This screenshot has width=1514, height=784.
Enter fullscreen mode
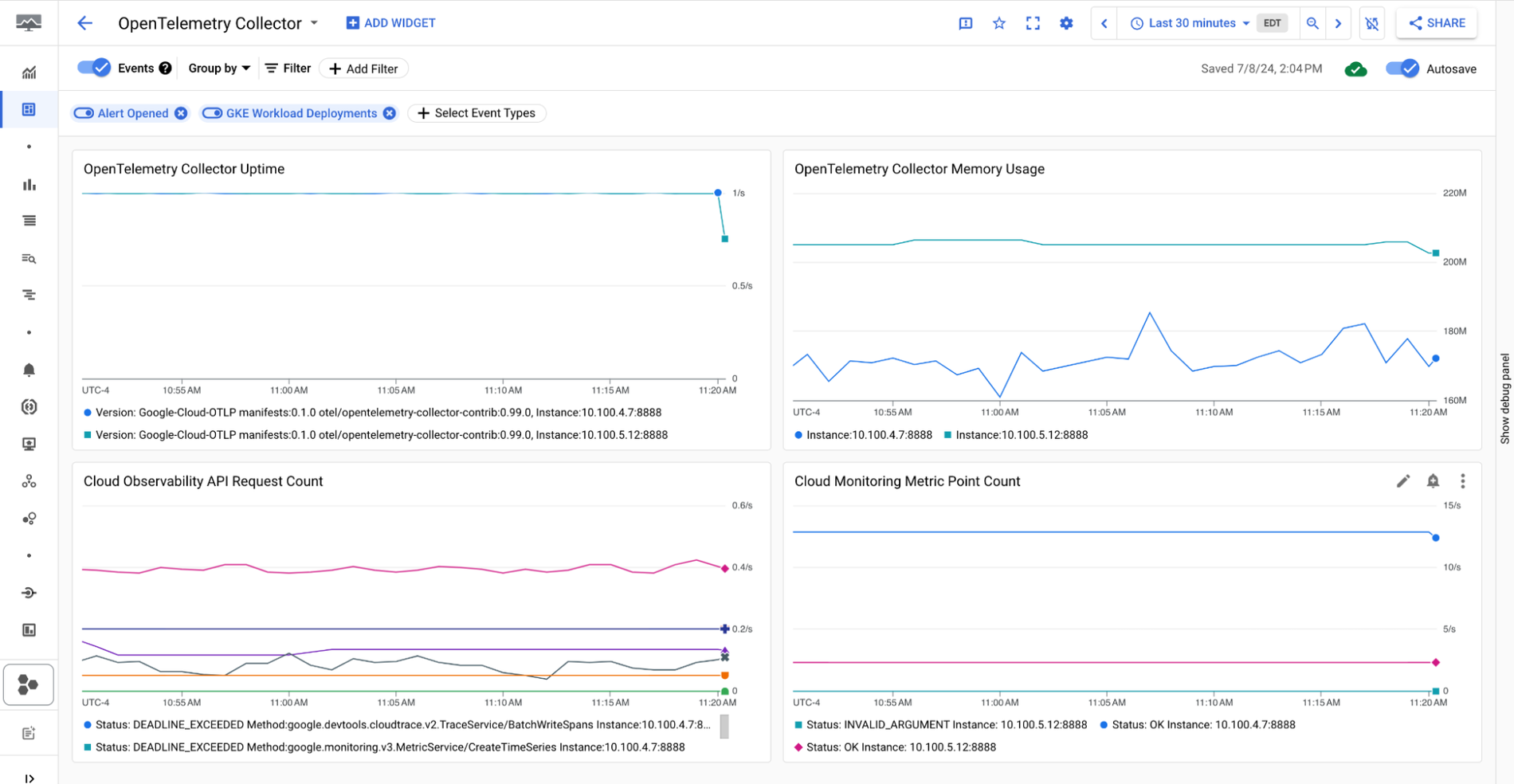tap(1033, 23)
